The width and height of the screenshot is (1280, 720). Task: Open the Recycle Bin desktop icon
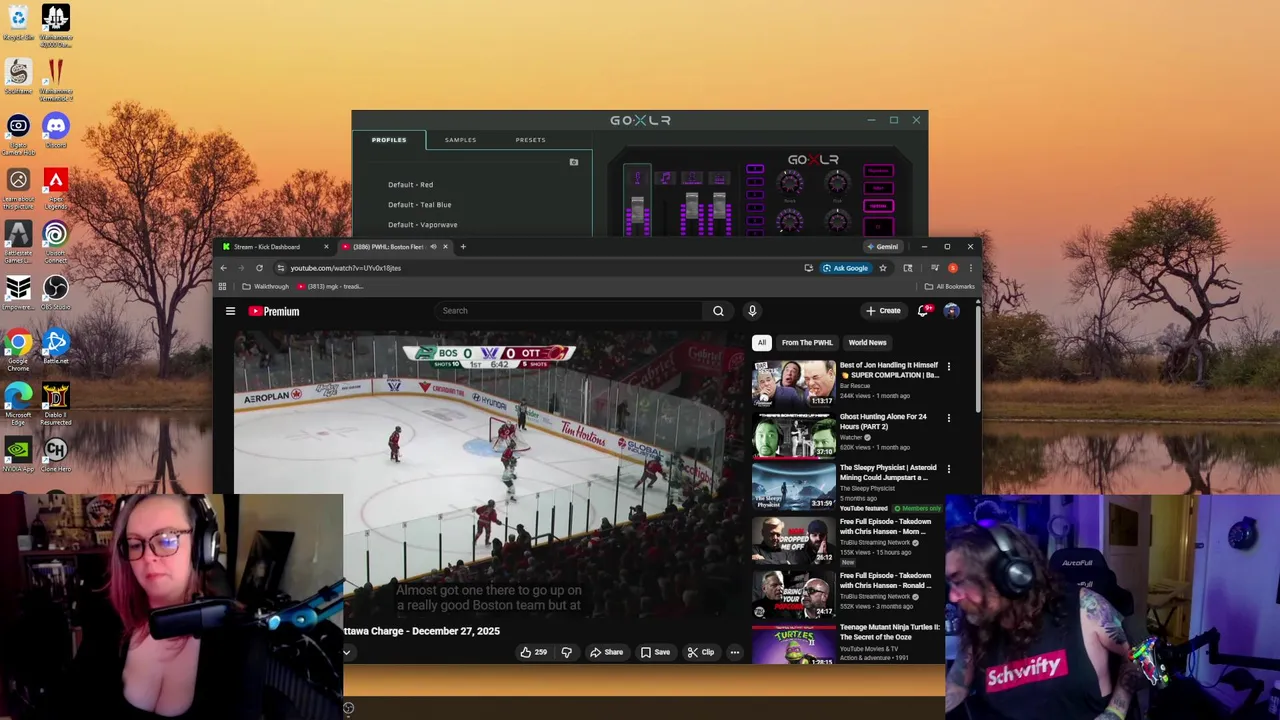point(18,22)
